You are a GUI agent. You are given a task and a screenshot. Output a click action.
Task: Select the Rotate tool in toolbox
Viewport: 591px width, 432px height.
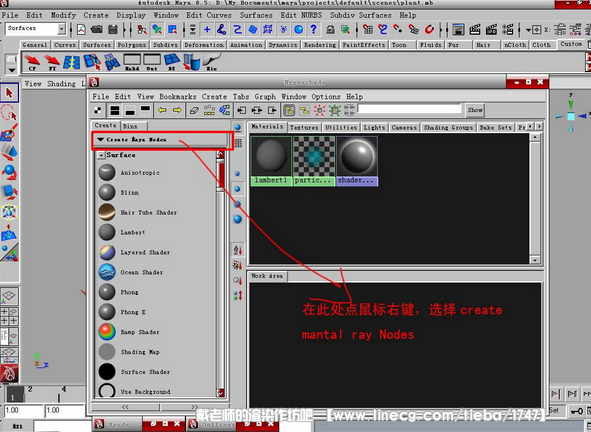9,172
